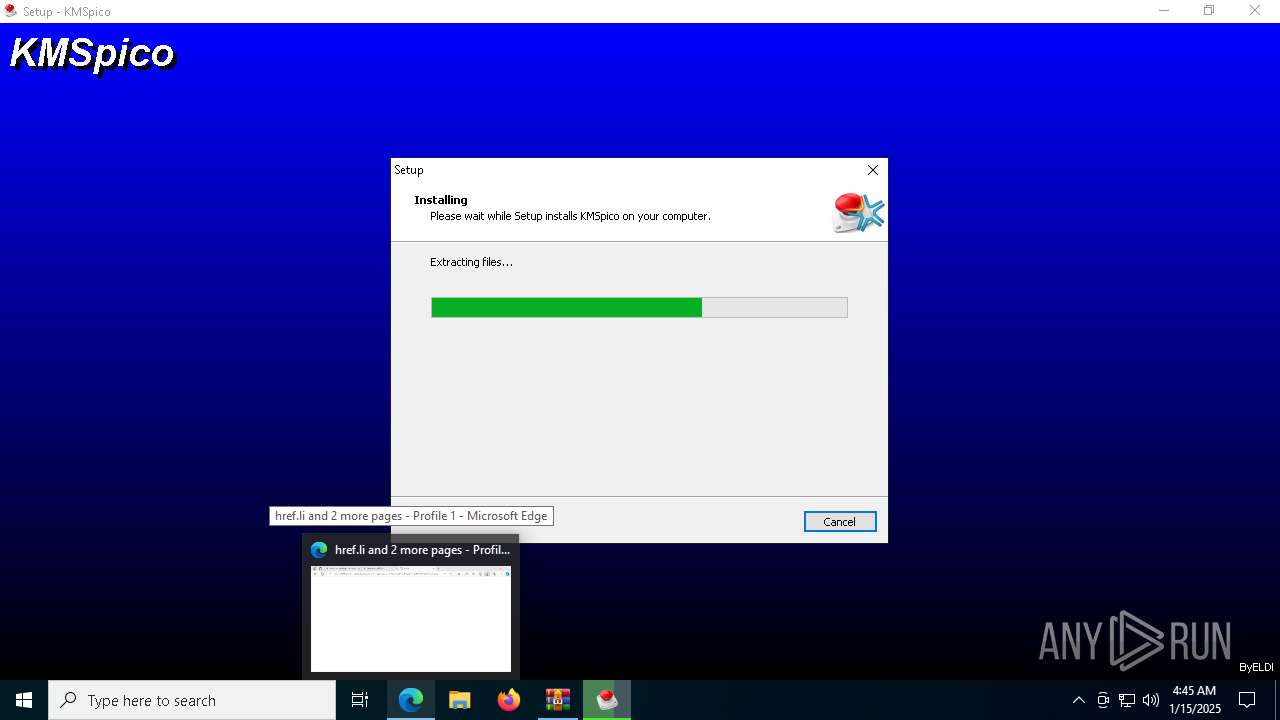
Task: Click the large KMSpico banner title
Action: 92,54
